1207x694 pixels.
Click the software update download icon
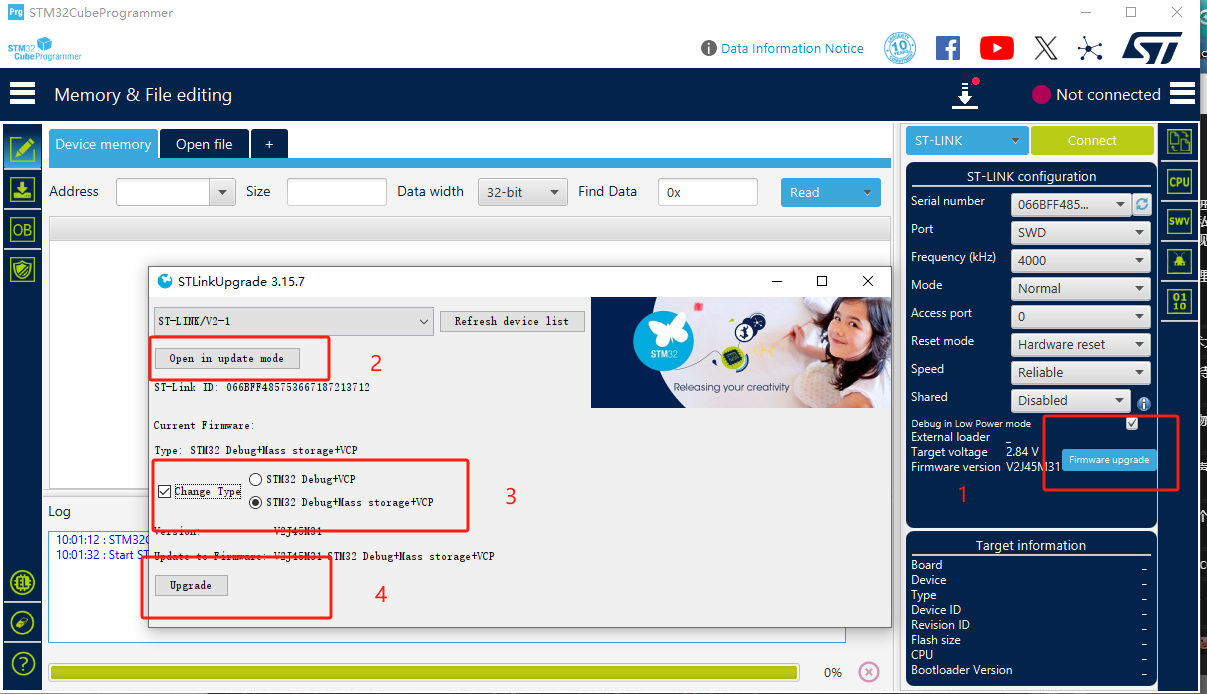pos(965,94)
